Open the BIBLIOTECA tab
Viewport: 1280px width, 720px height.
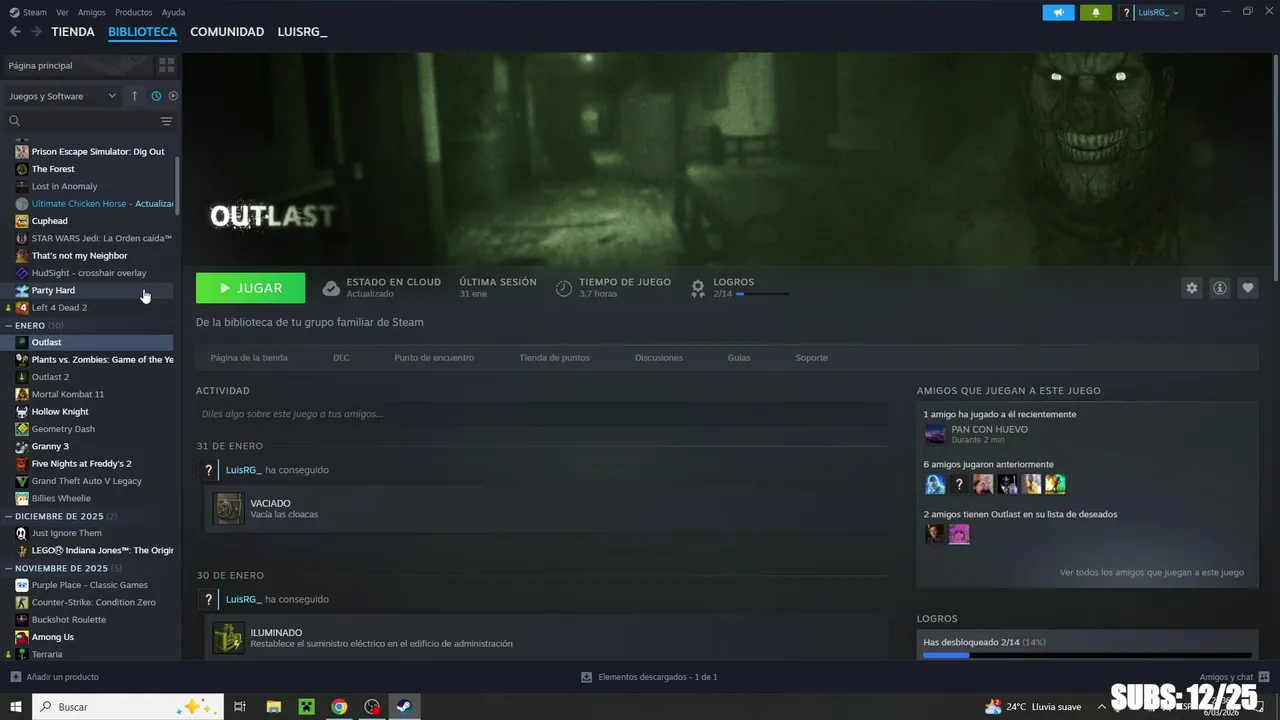142,32
